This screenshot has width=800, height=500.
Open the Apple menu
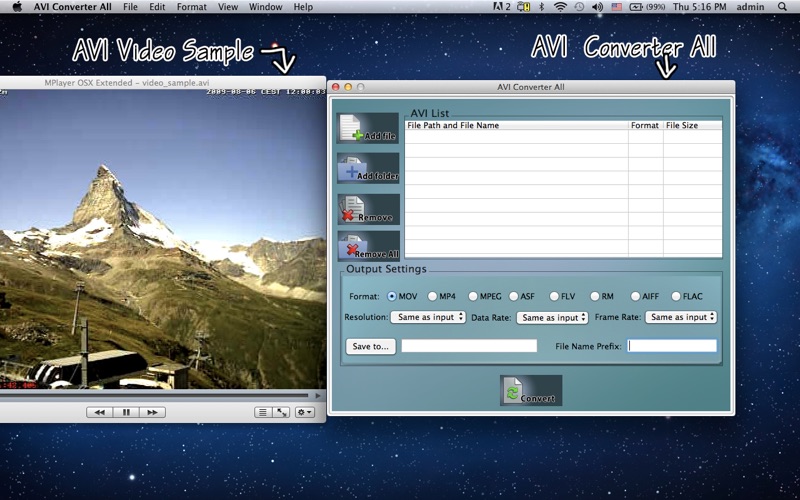tap(17, 7)
